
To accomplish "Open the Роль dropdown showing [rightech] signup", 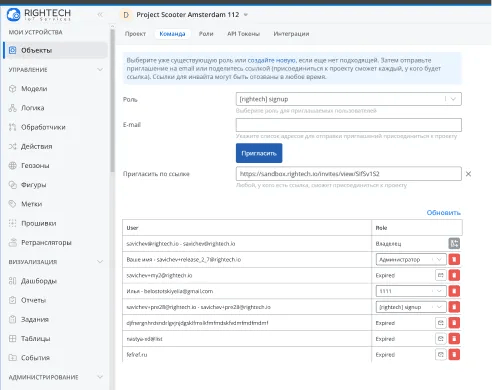I will point(349,99).
